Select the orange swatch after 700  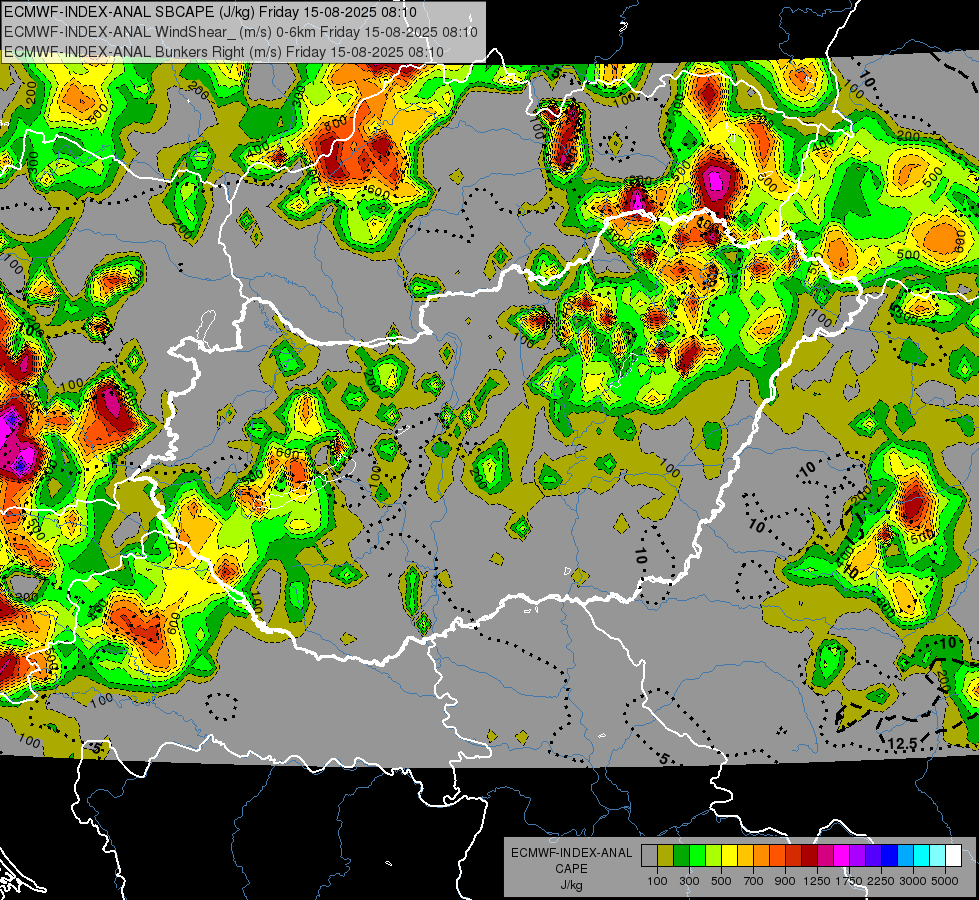pos(762,856)
